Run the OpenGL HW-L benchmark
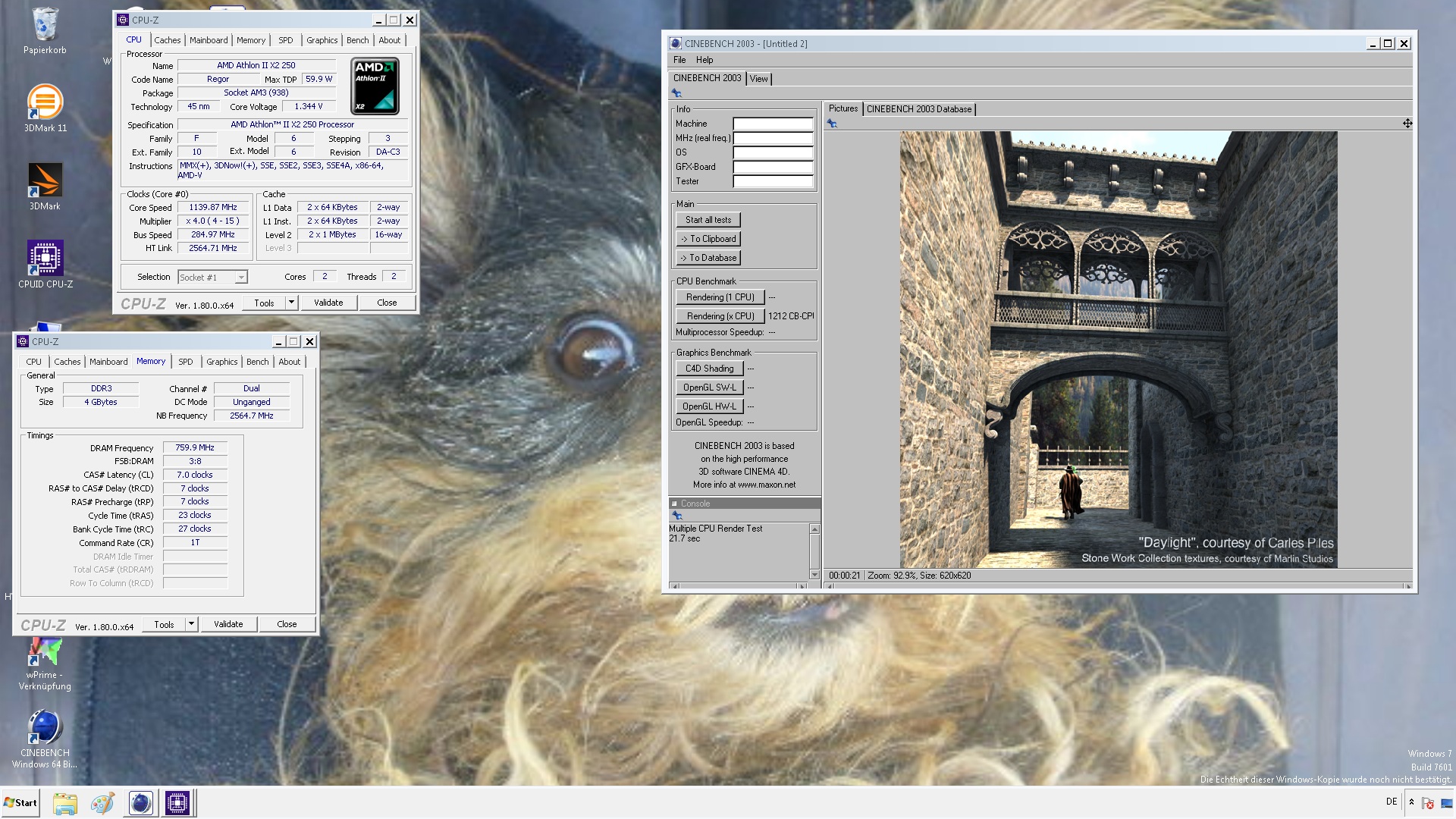Screen dimensions: 1456x819 (710, 406)
